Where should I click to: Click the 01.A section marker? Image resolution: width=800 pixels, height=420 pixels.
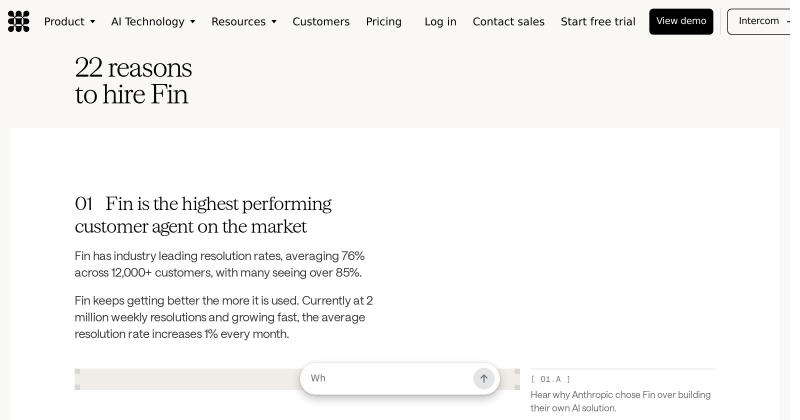click(x=551, y=379)
